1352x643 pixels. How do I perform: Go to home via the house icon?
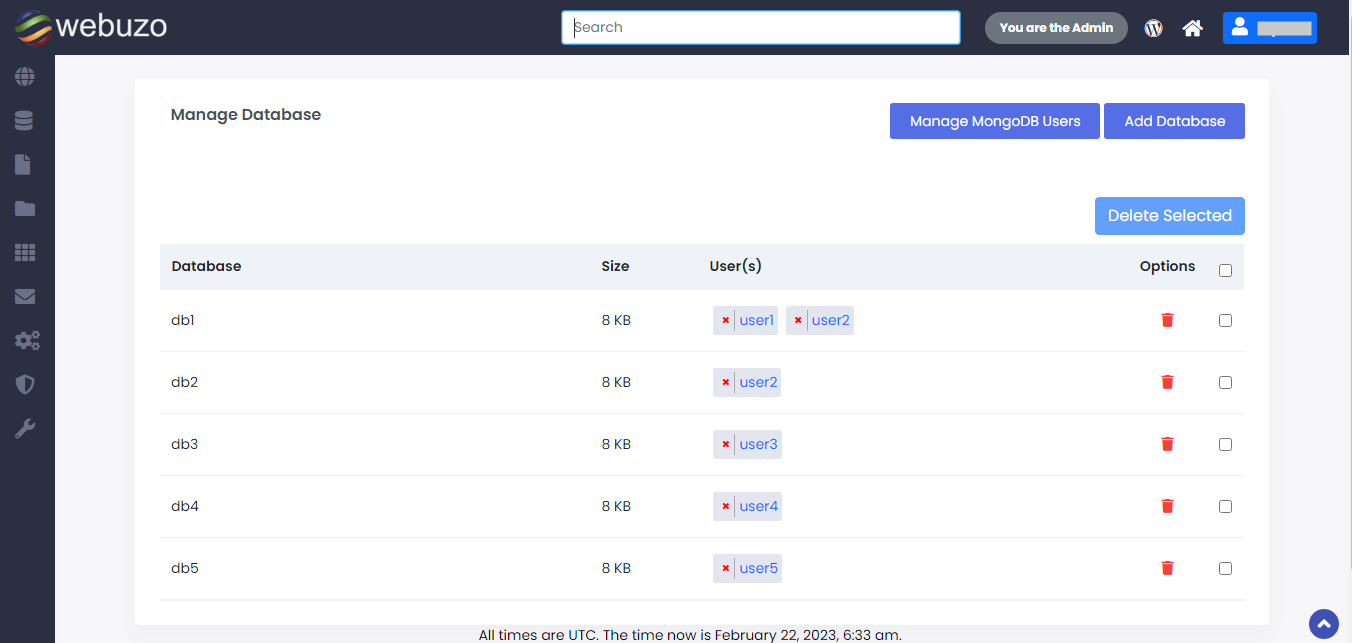1192,28
